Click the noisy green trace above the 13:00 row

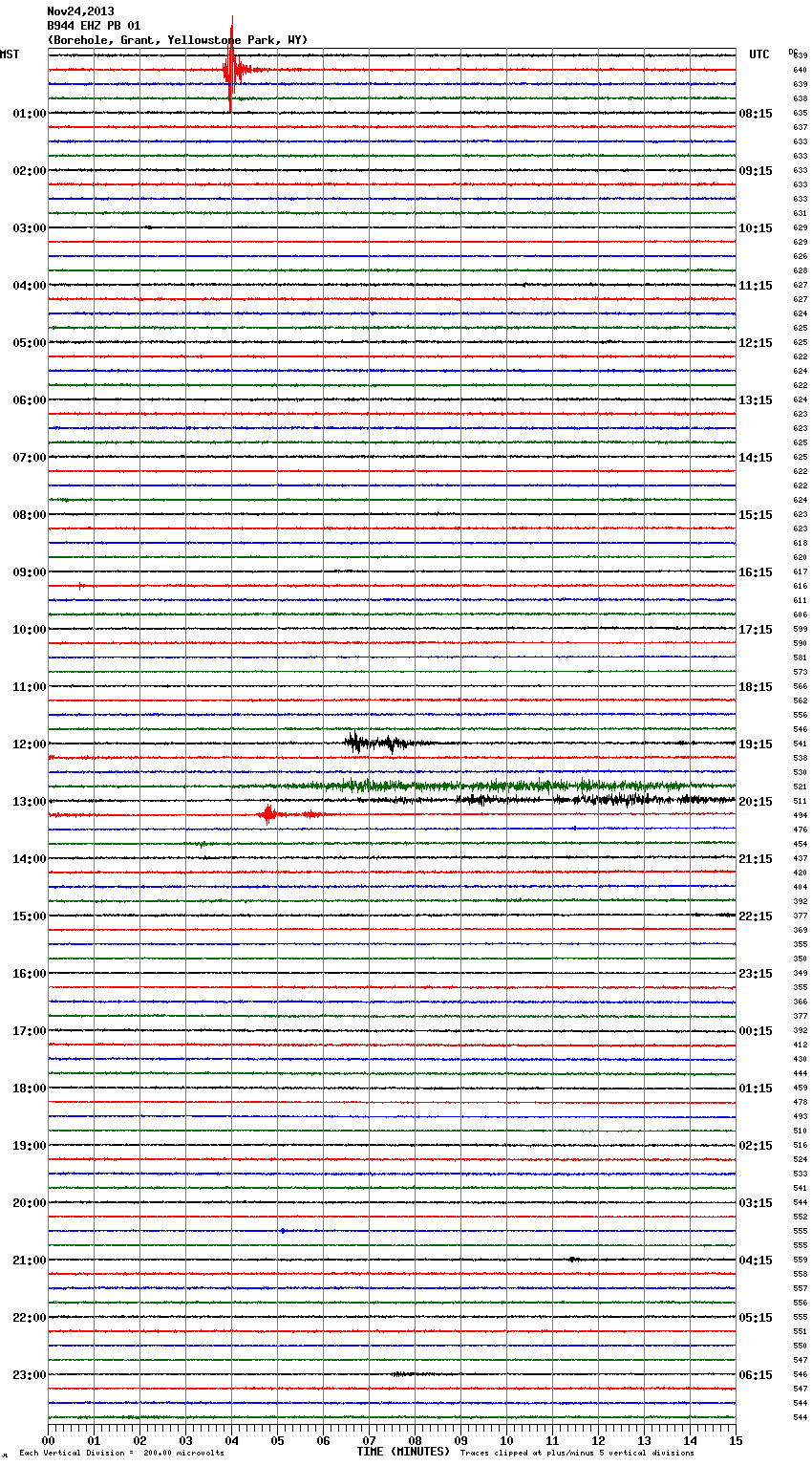pos(478,786)
